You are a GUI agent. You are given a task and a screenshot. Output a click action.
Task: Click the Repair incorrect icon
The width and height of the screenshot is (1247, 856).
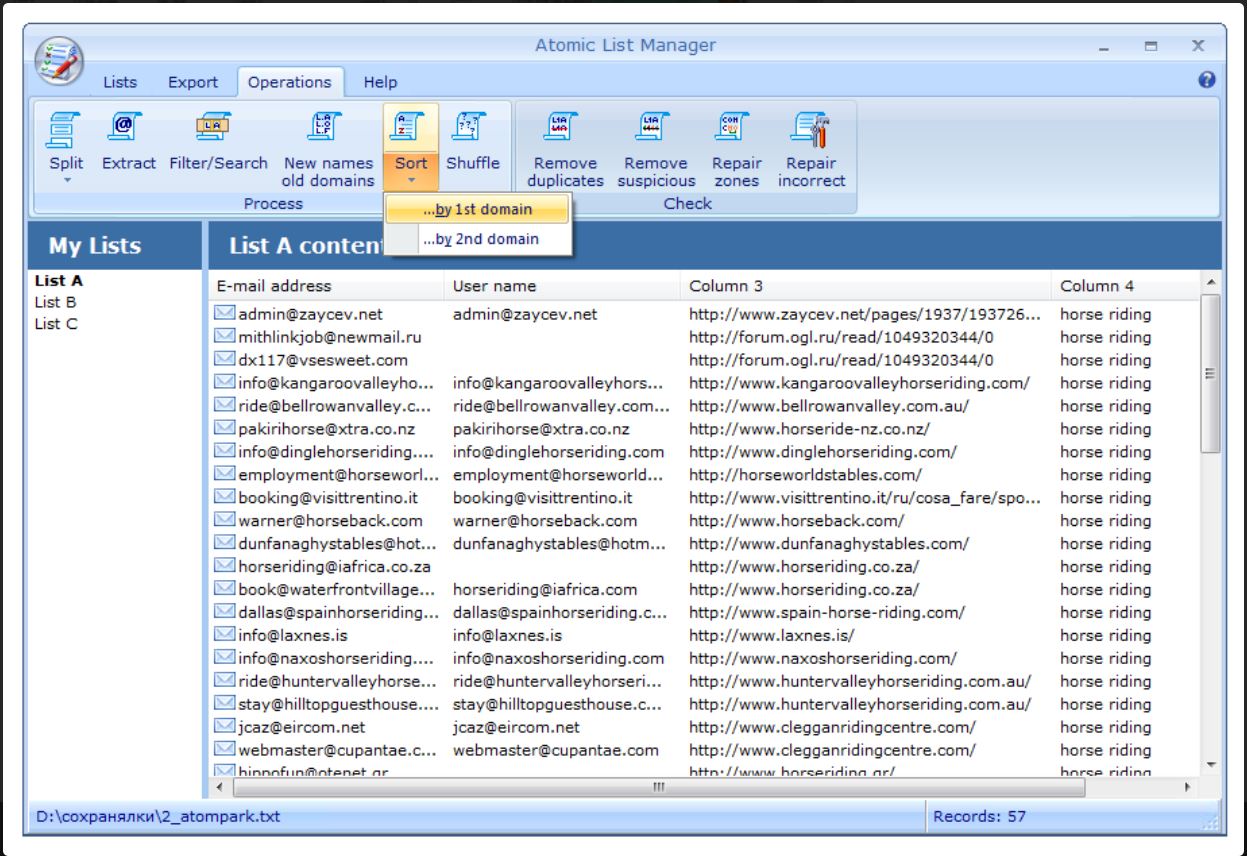[x=810, y=129]
